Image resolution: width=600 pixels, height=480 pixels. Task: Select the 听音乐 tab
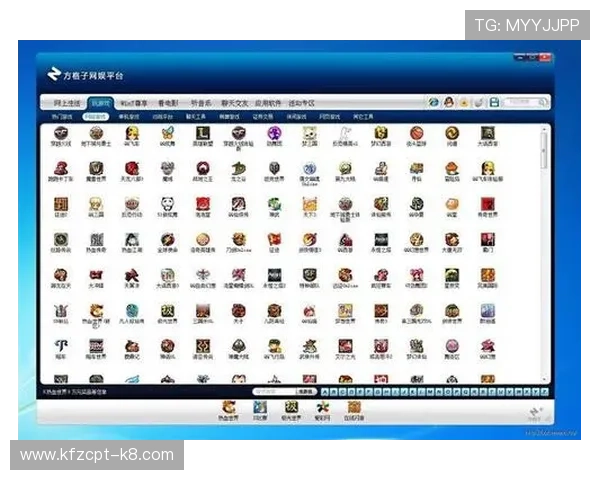tap(203, 103)
